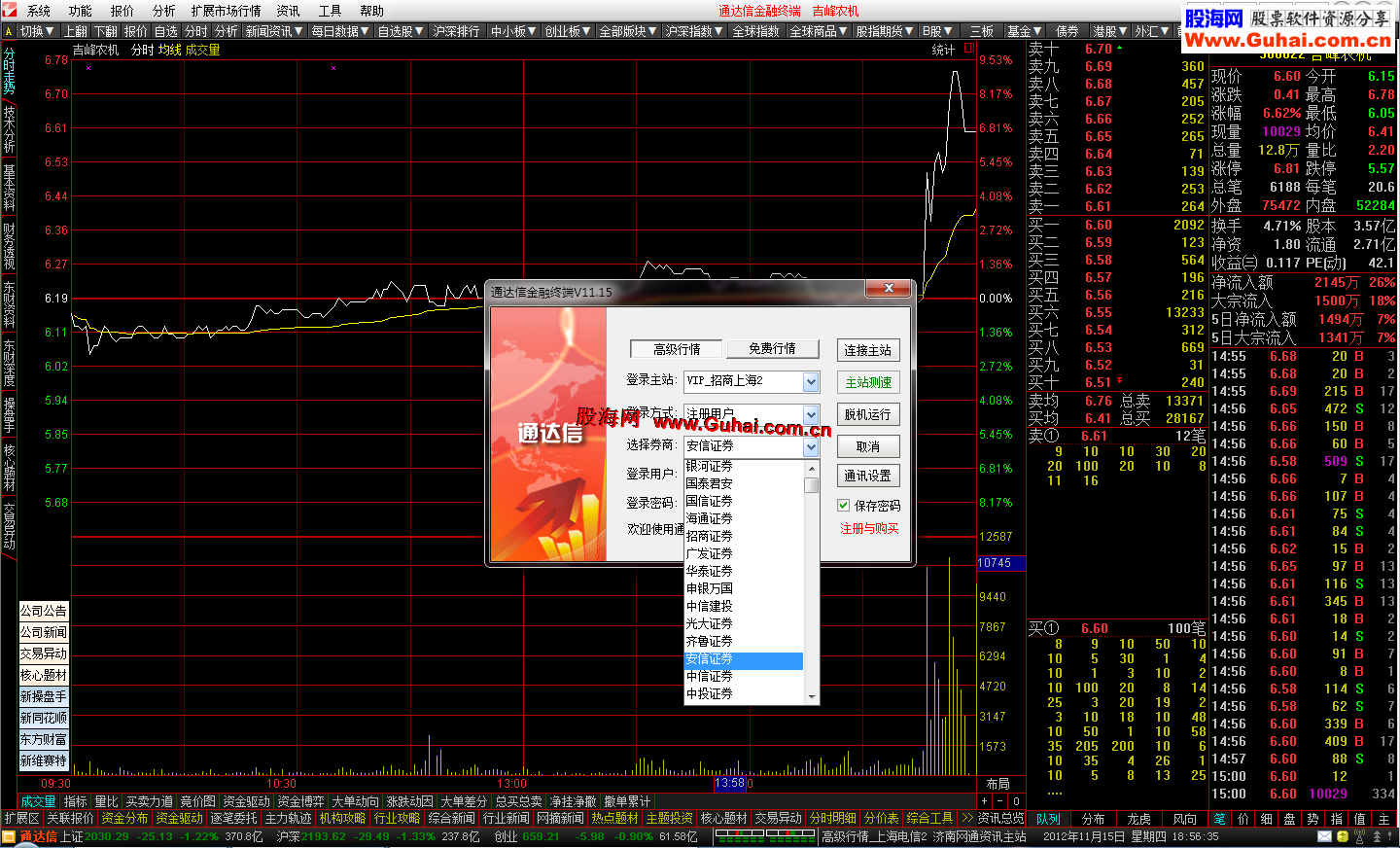Click the 公司公告 side button
The width and height of the screenshot is (1400, 848).
click(44, 611)
